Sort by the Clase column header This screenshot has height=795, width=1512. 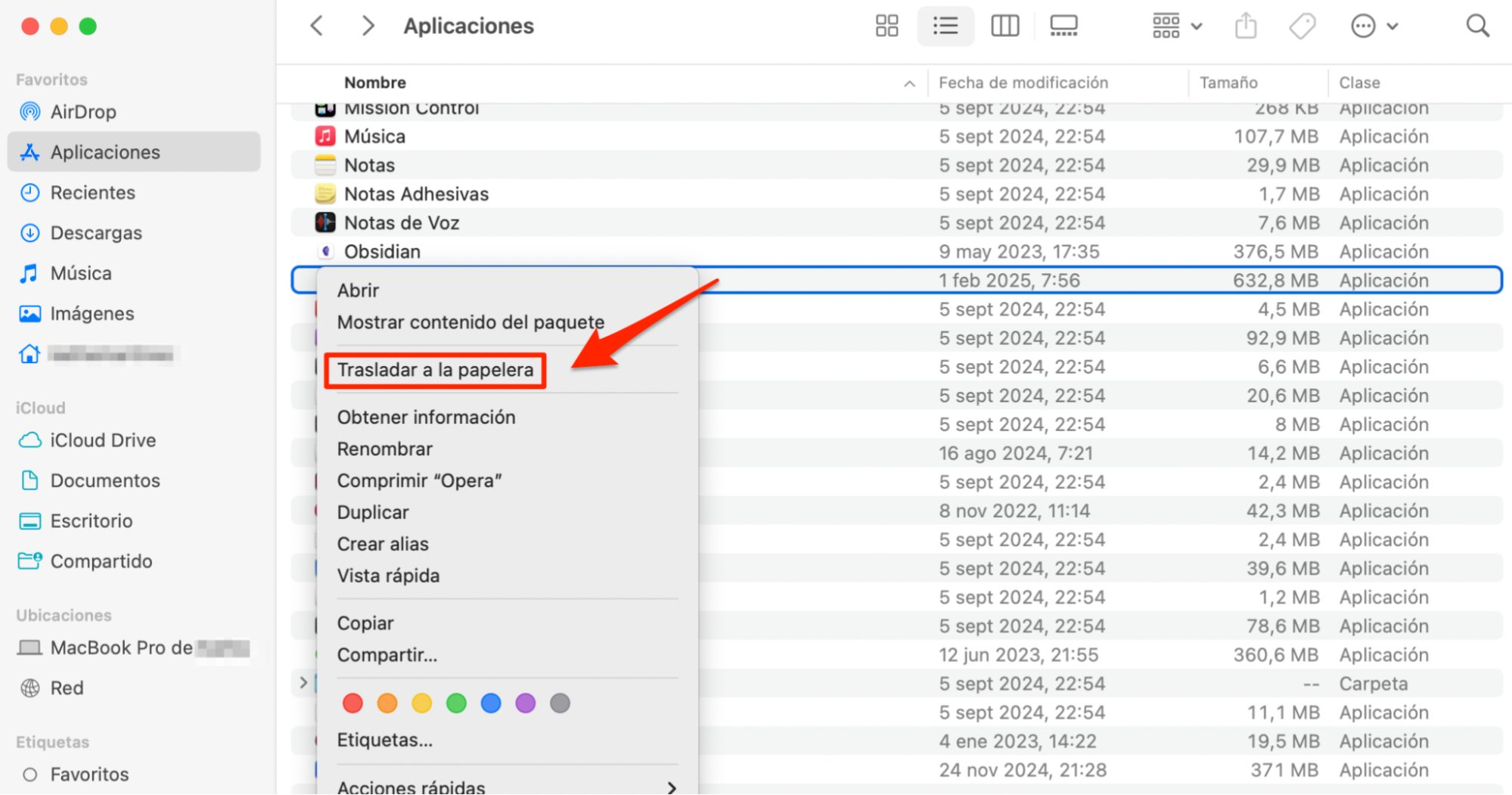pyautogui.click(x=1359, y=82)
